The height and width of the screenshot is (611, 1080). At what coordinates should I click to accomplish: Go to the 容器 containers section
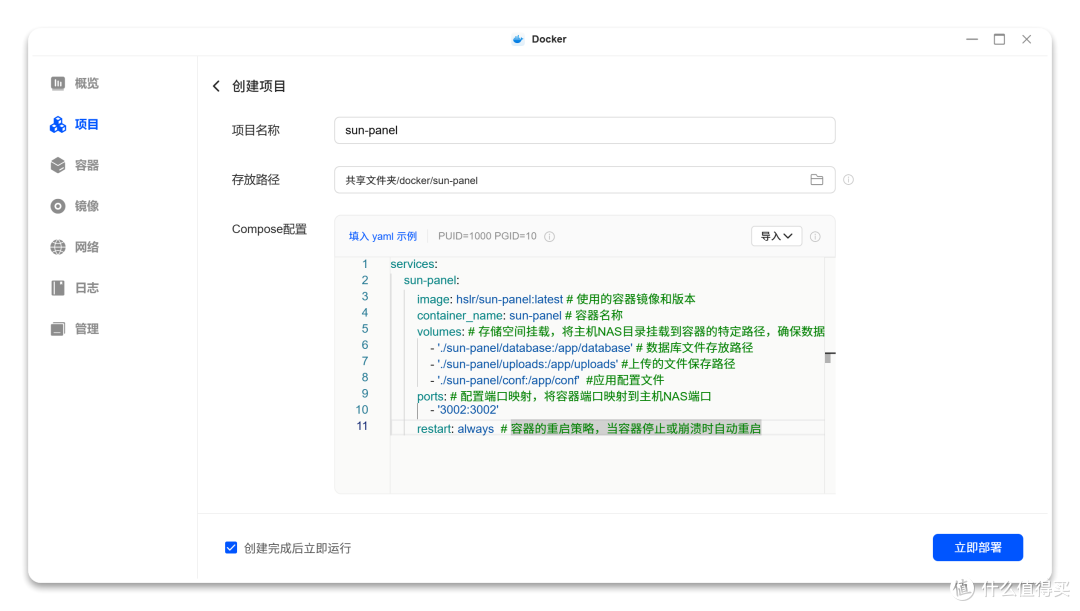point(74,165)
